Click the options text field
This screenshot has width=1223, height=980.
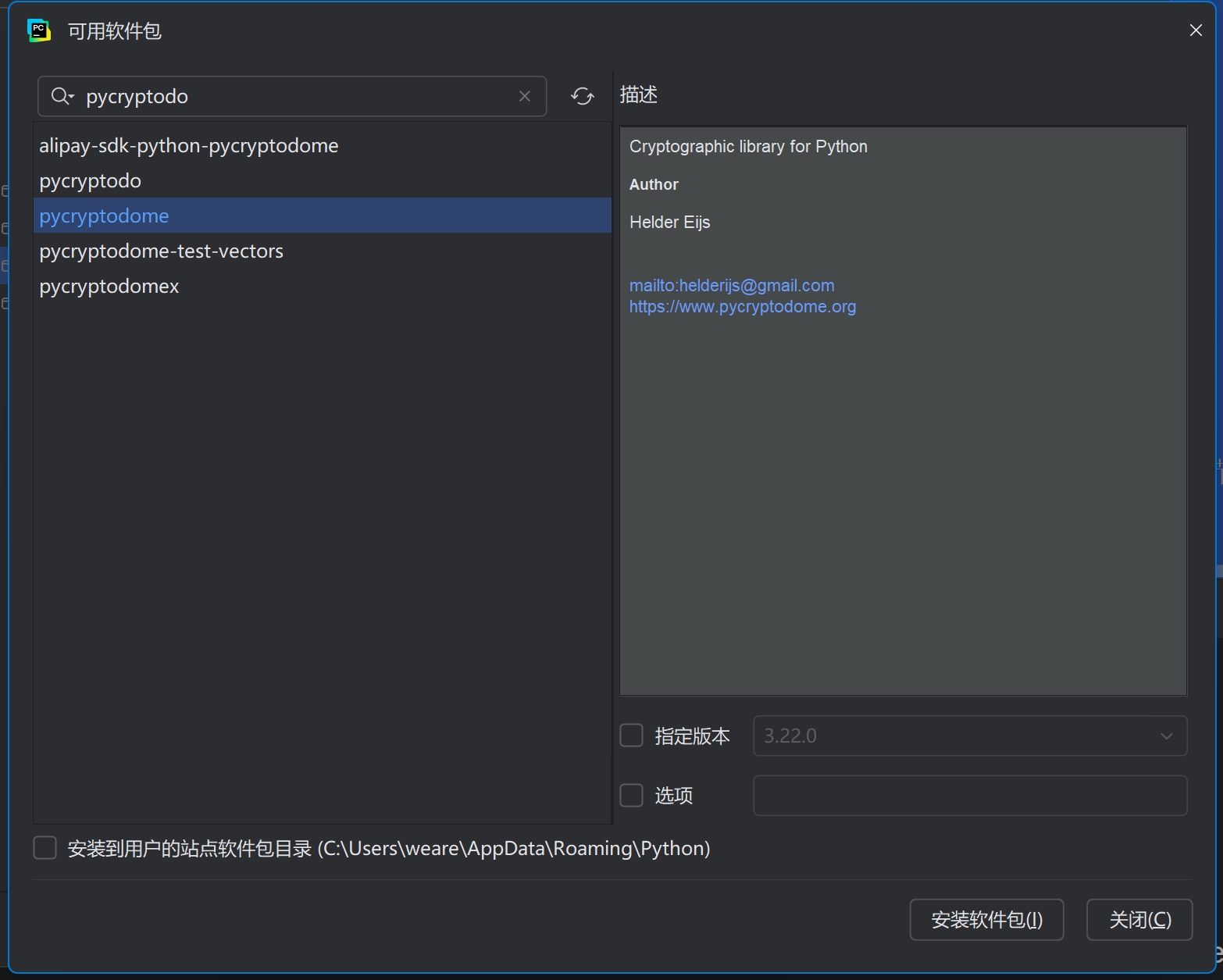(970, 795)
